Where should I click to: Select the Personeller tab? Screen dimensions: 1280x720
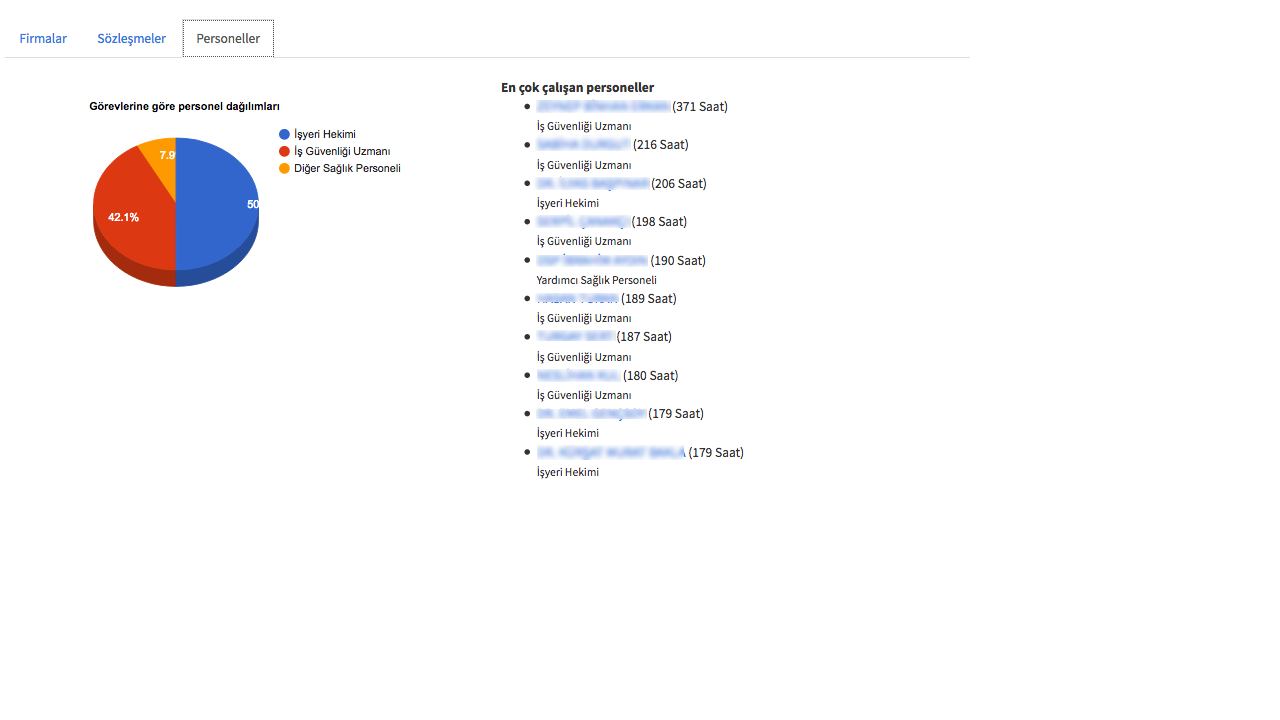coord(228,39)
